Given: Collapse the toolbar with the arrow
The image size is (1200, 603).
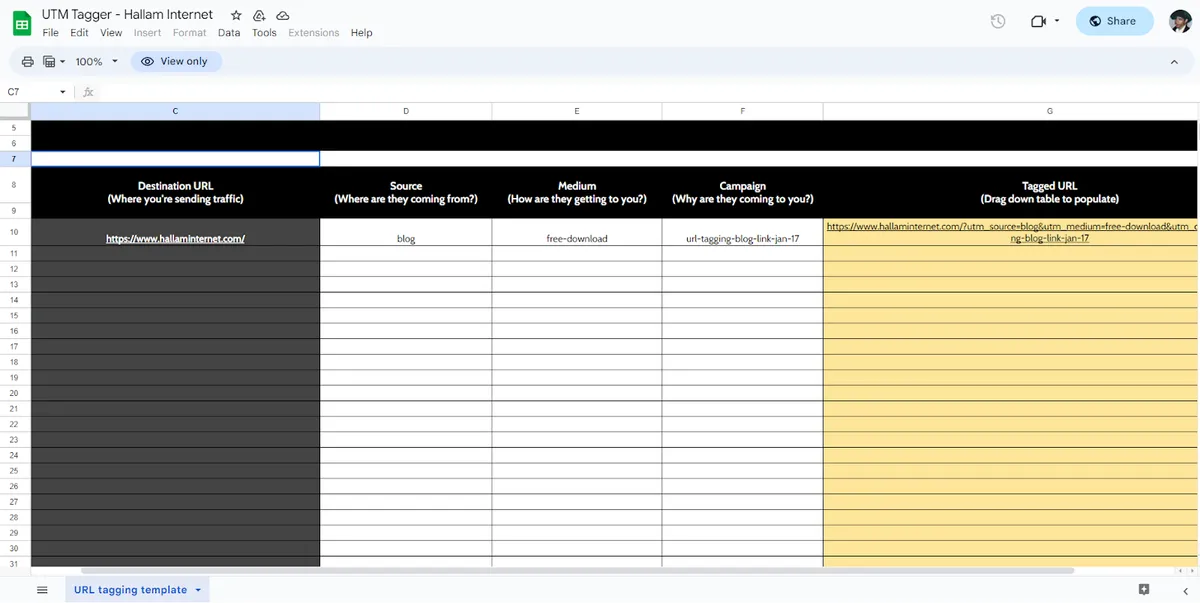Looking at the screenshot, I should [x=1173, y=61].
